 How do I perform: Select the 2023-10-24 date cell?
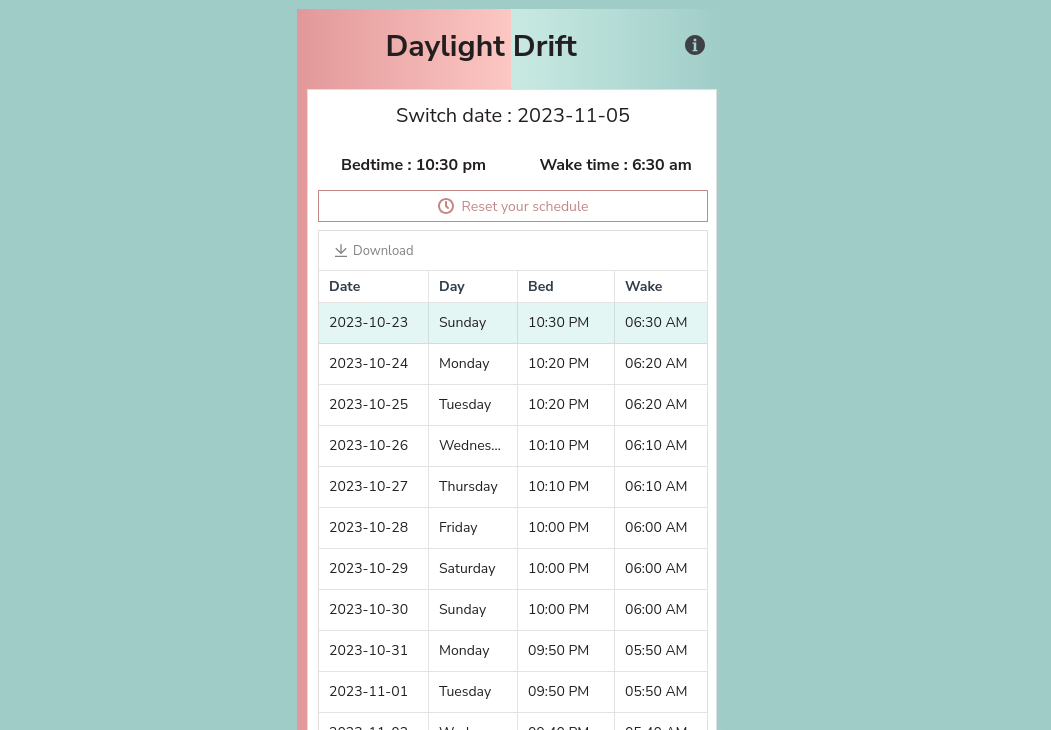[x=369, y=364]
